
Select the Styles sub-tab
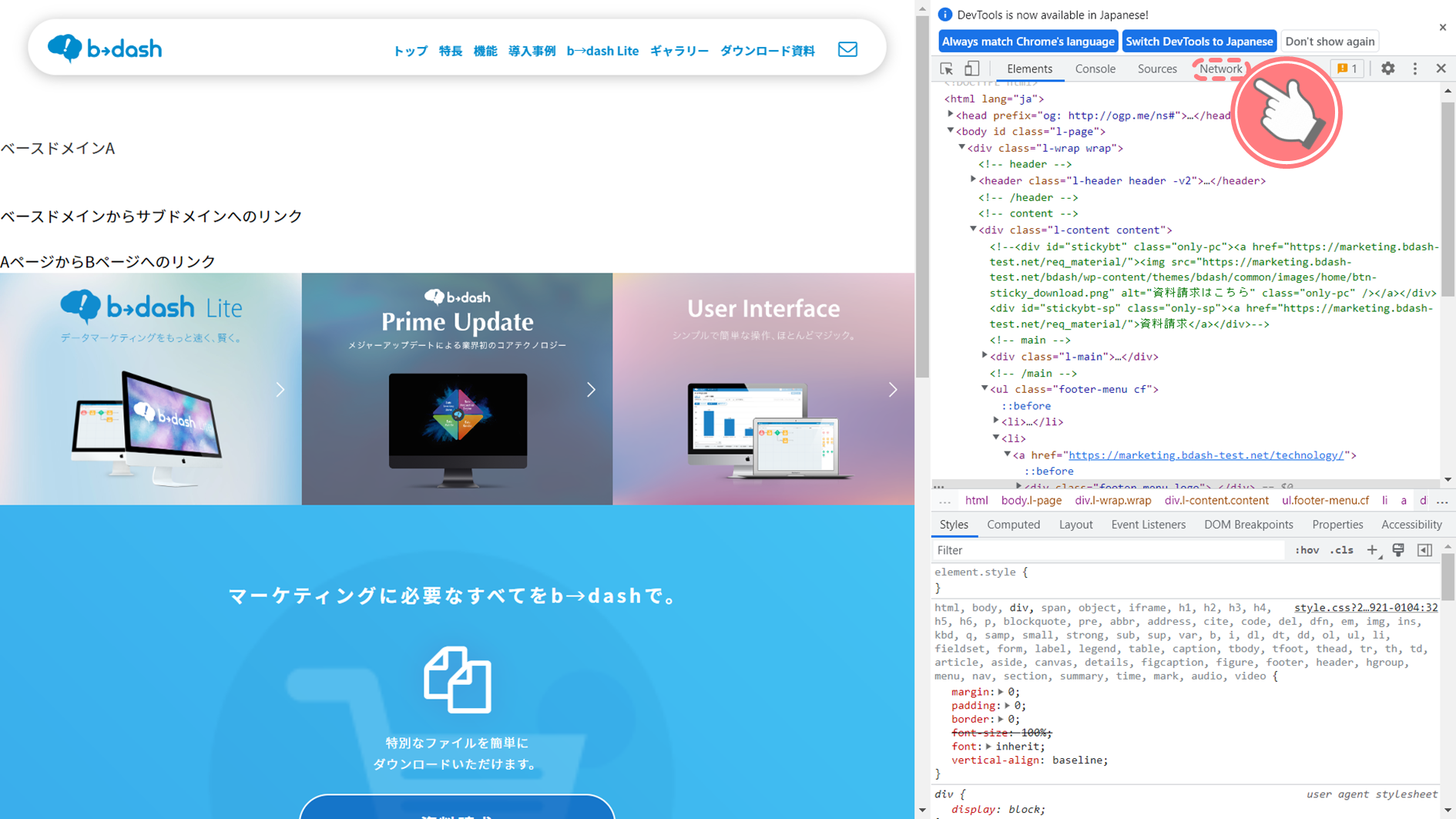(954, 525)
